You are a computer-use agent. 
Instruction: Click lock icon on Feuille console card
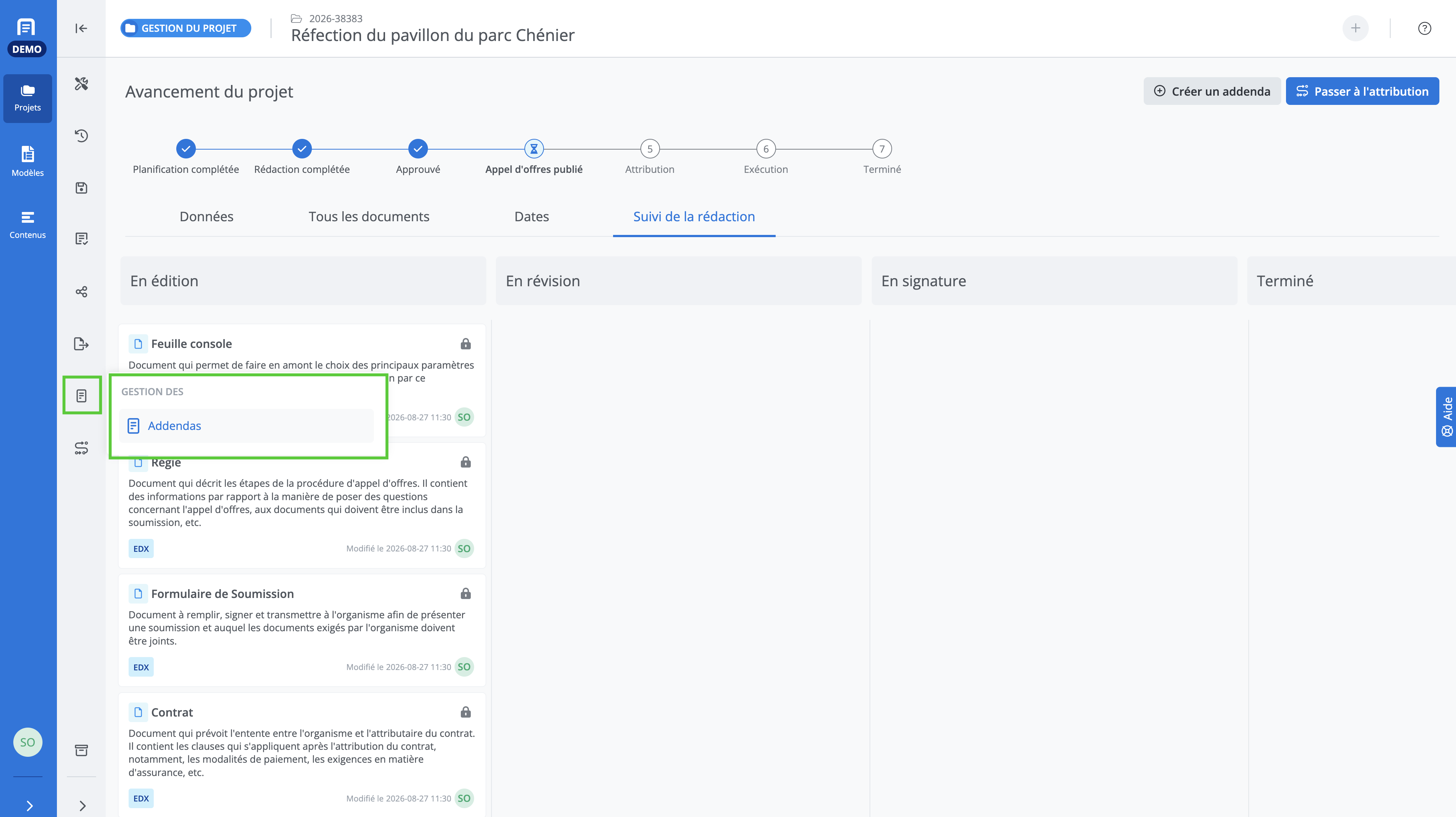(465, 343)
